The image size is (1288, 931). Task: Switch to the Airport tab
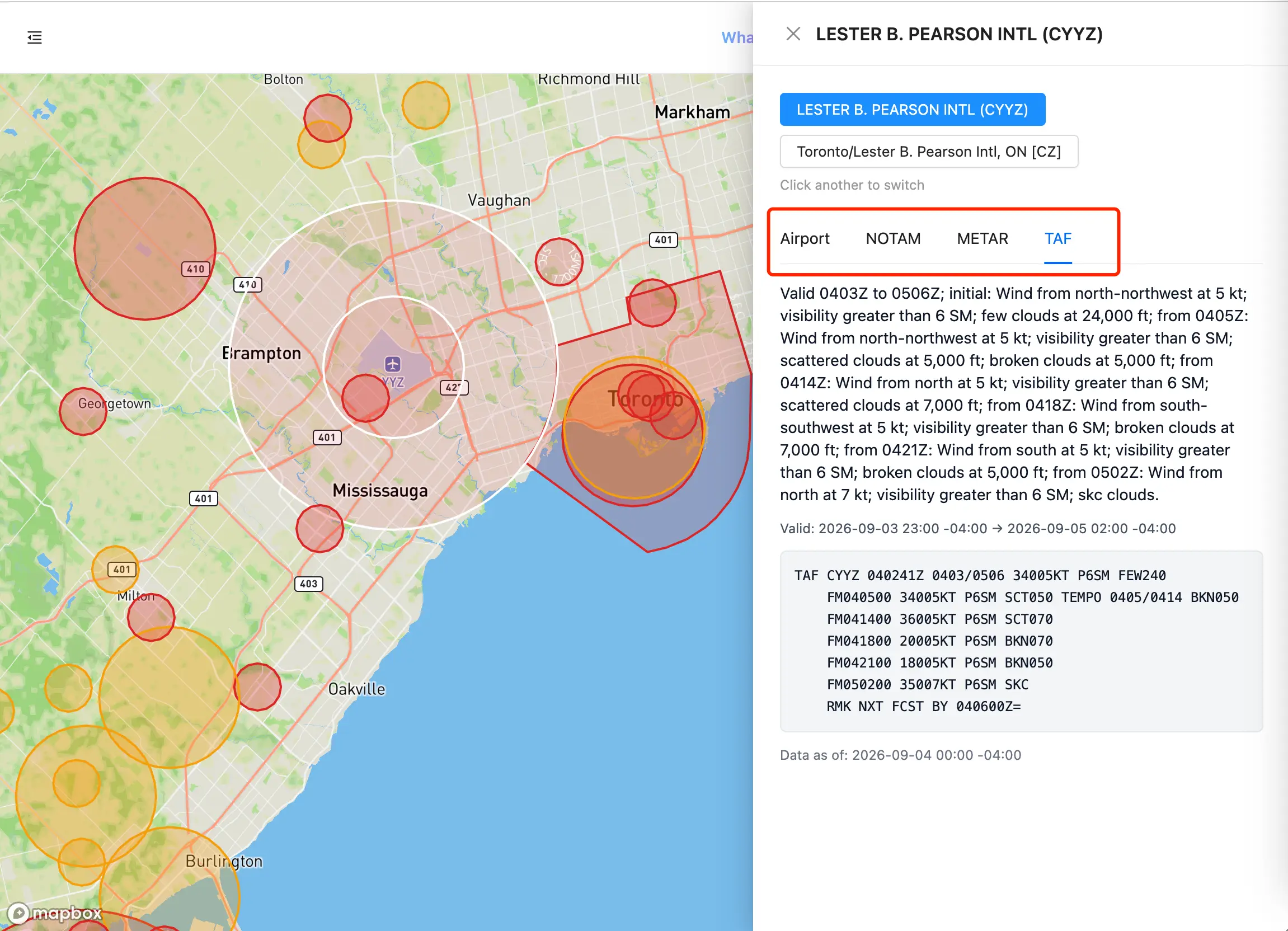click(x=804, y=238)
